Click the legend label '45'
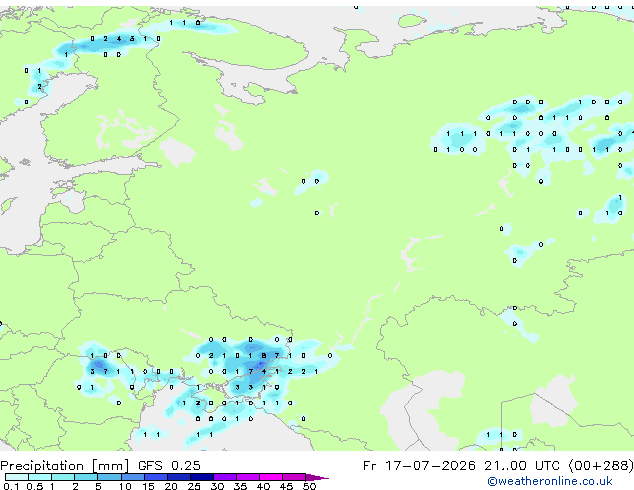This screenshot has width=634, height=490. tap(286, 486)
